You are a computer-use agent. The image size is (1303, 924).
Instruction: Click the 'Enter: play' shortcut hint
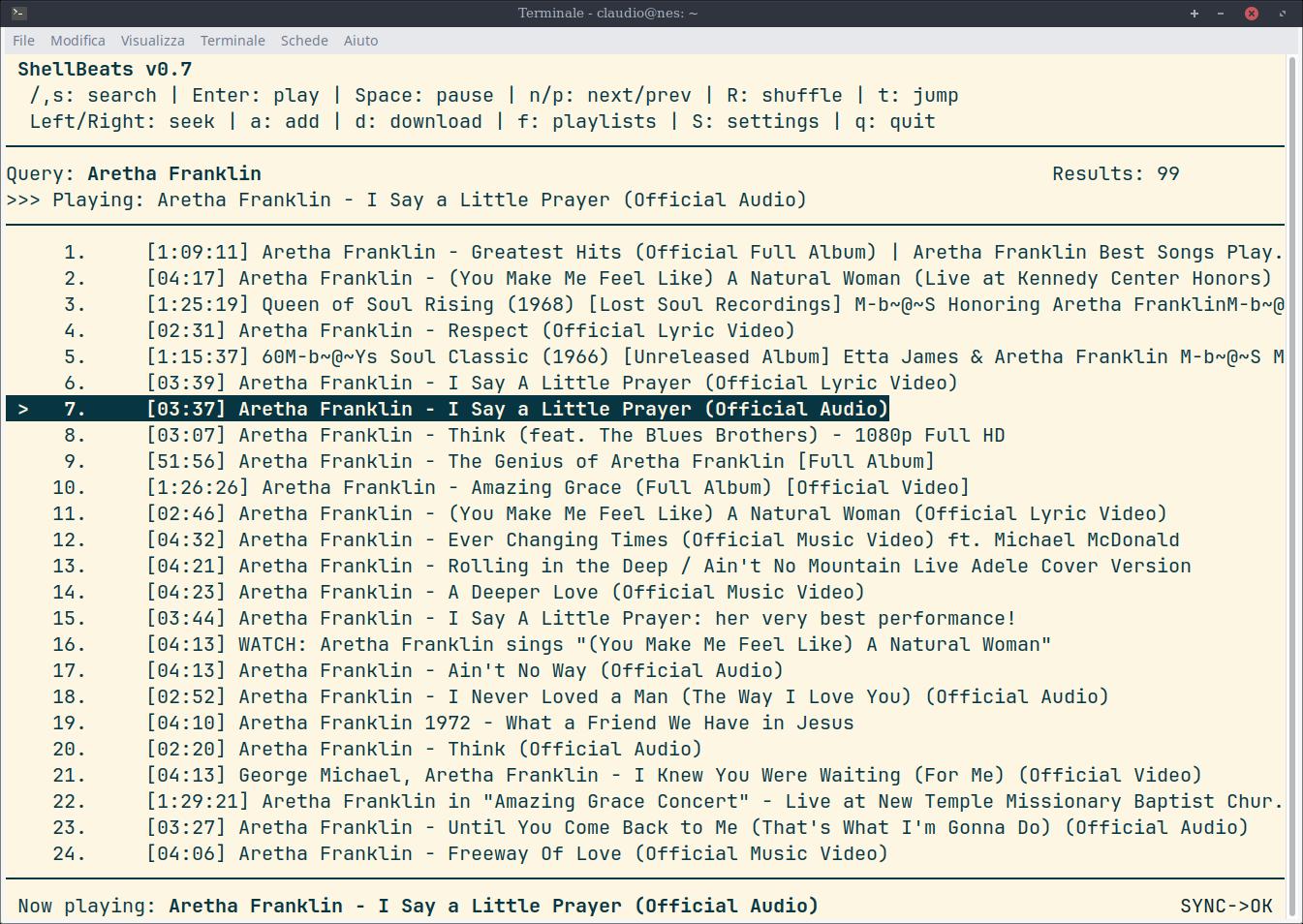click(x=256, y=96)
